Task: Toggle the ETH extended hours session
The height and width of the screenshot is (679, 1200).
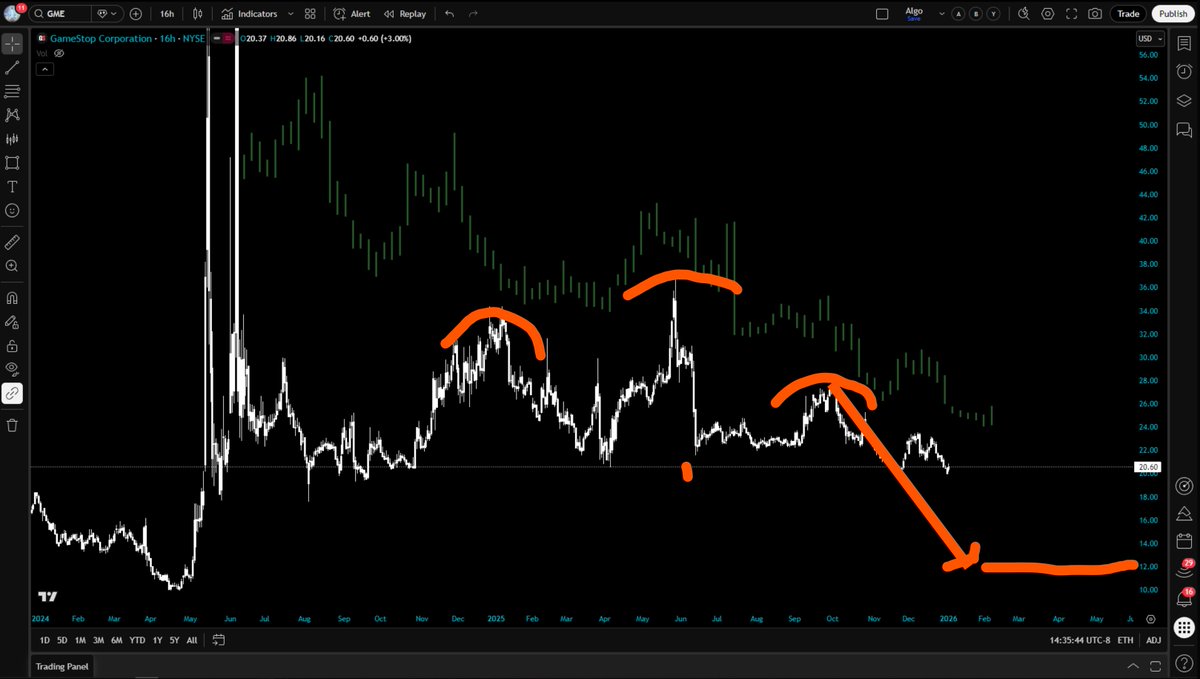Action: [1125, 640]
